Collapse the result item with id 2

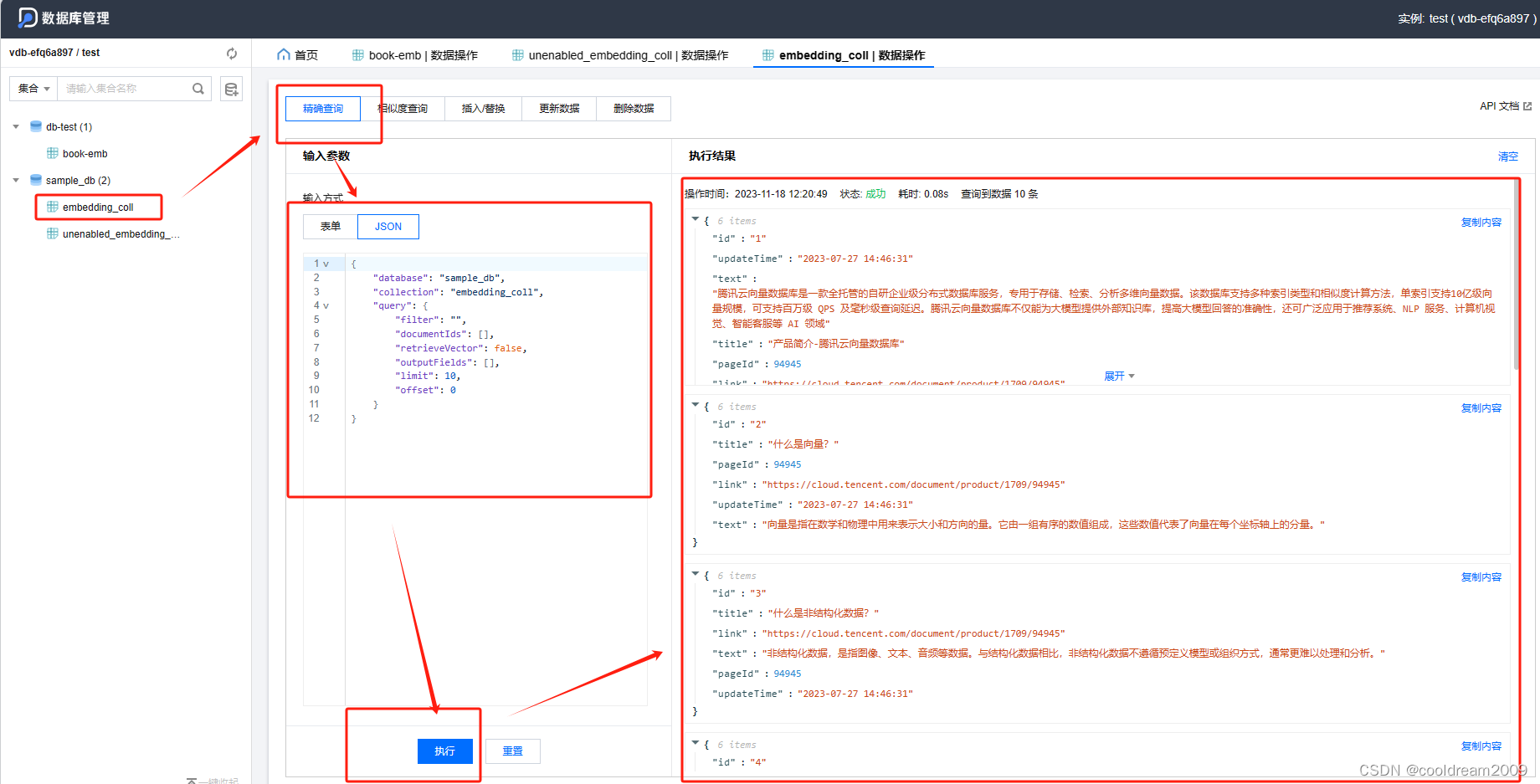[x=695, y=405]
